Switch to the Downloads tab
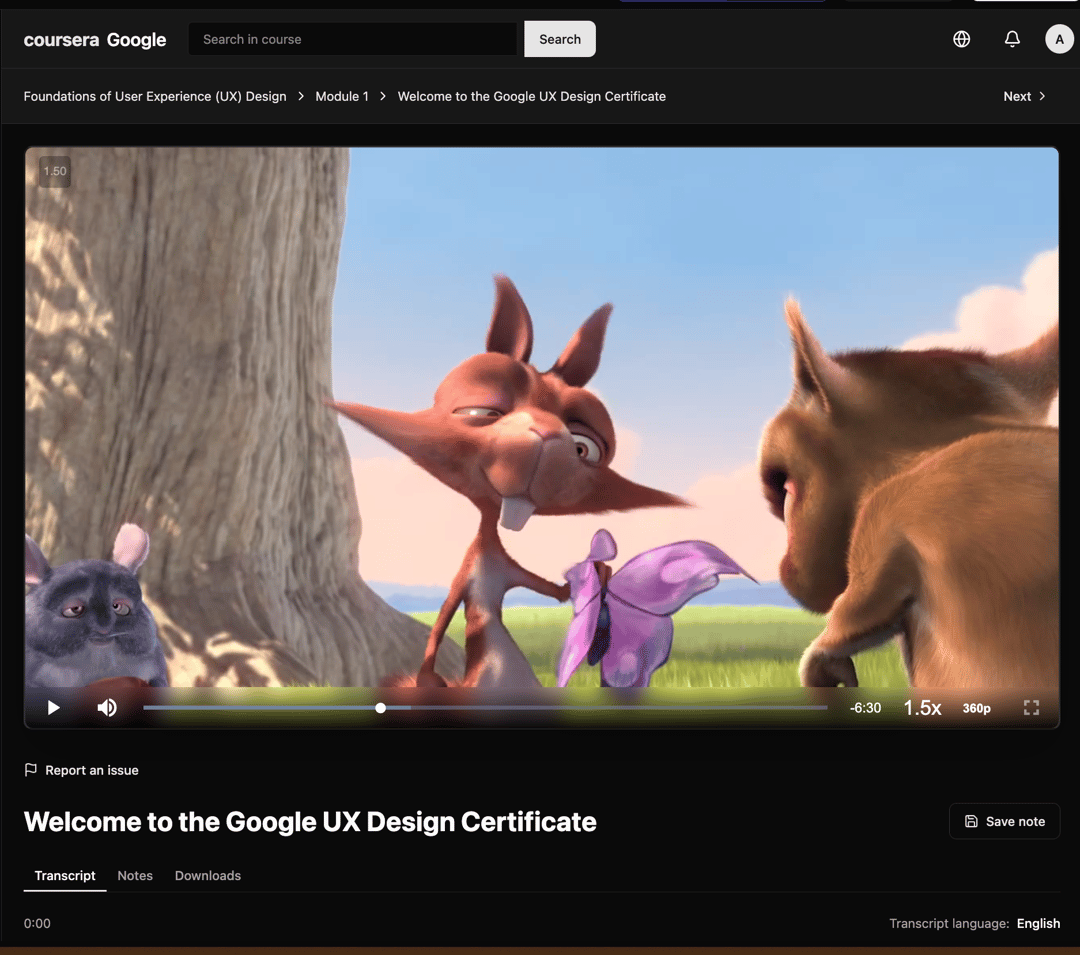 tap(208, 876)
